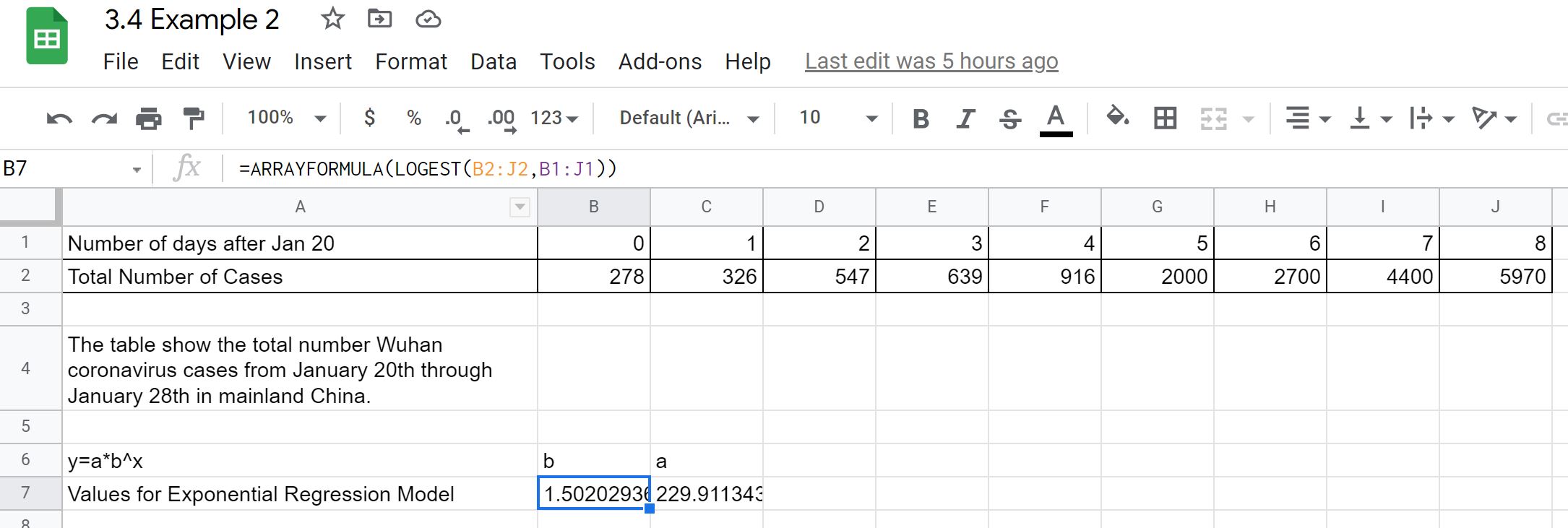Open the Format menu

click(411, 62)
